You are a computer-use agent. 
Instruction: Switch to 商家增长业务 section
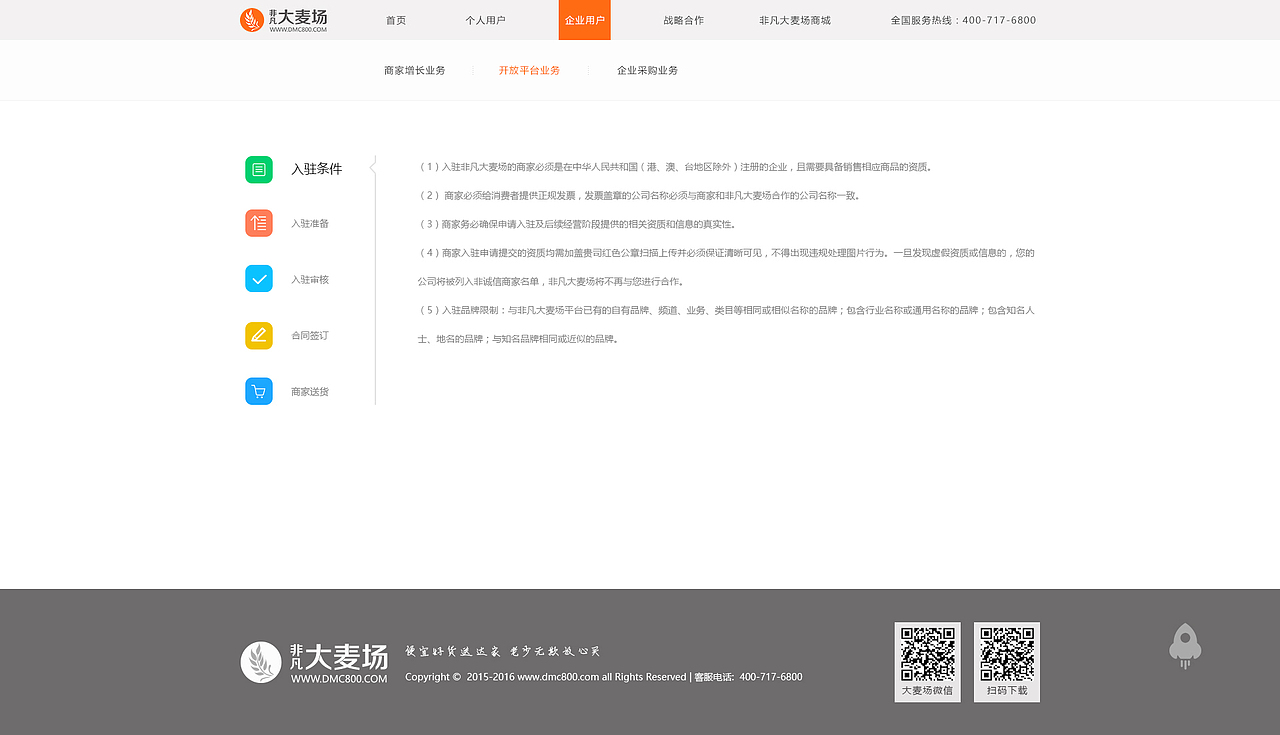pos(413,70)
